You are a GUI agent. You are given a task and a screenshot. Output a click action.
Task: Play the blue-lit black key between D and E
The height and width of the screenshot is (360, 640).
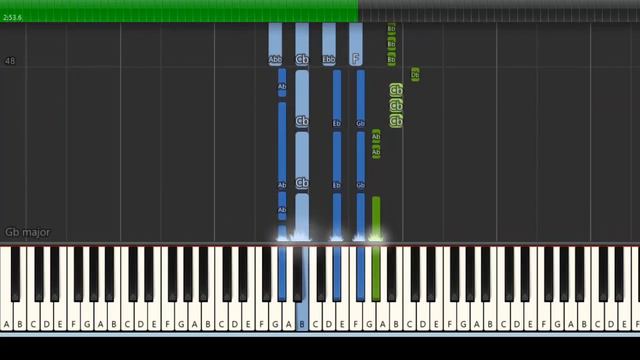click(337, 273)
